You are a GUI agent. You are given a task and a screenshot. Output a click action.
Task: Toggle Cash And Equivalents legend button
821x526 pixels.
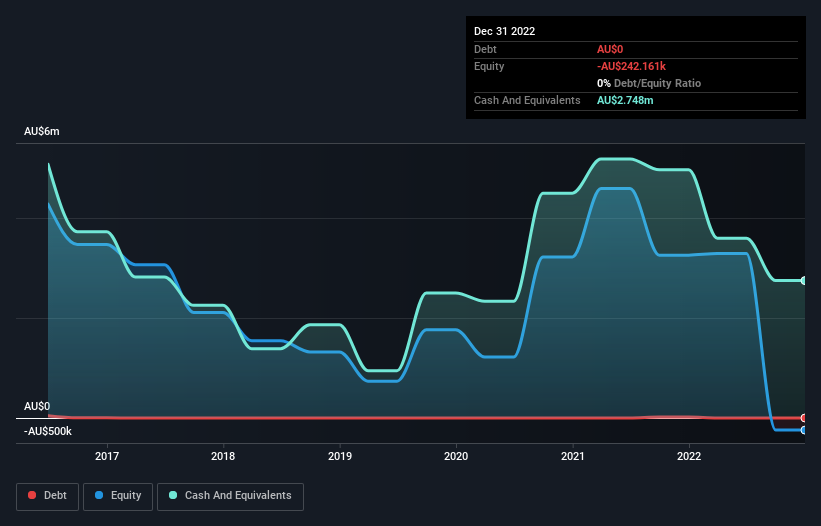[x=230, y=496]
